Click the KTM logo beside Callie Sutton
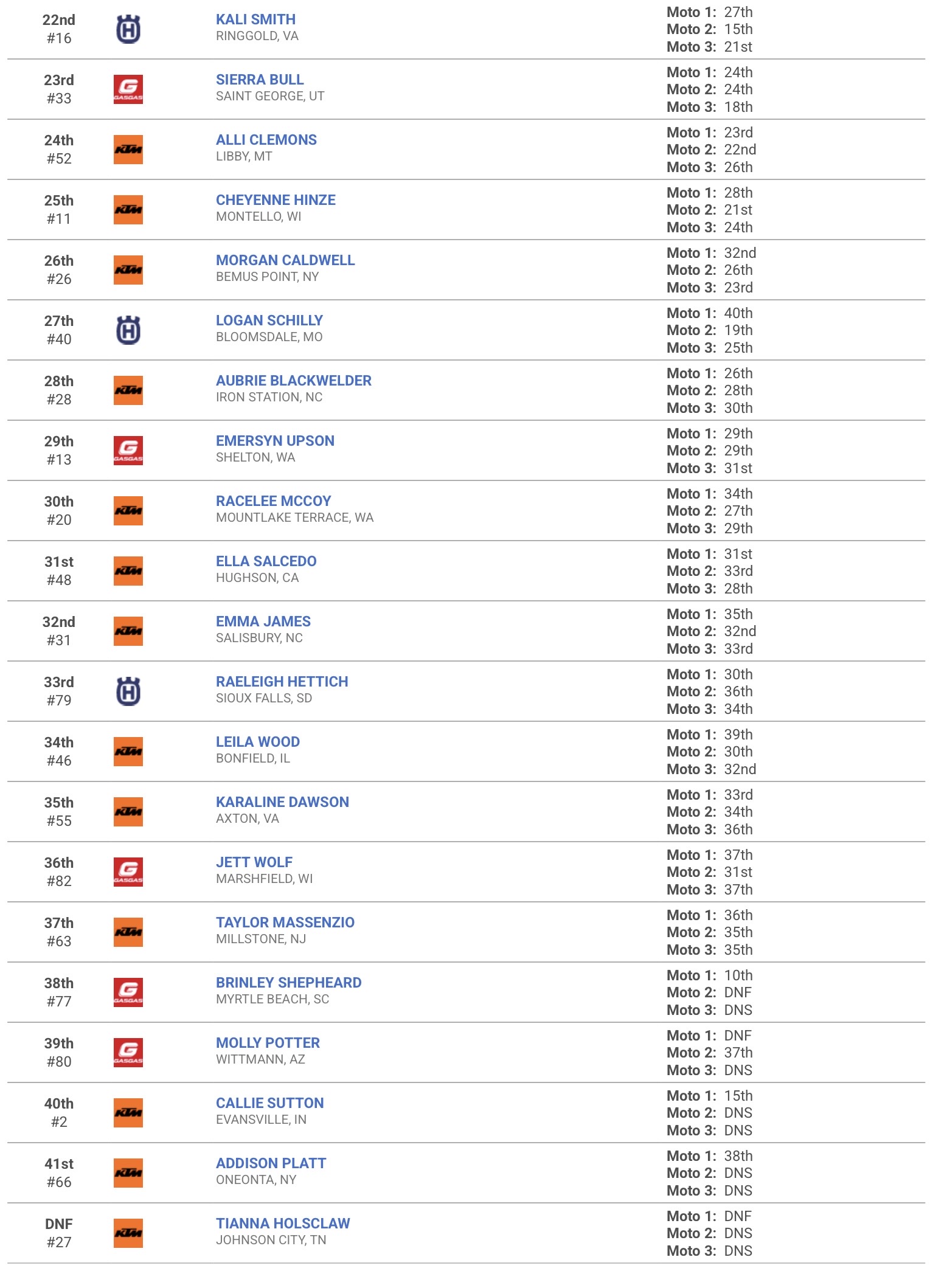The height and width of the screenshot is (1288, 933). pos(128,1113)
